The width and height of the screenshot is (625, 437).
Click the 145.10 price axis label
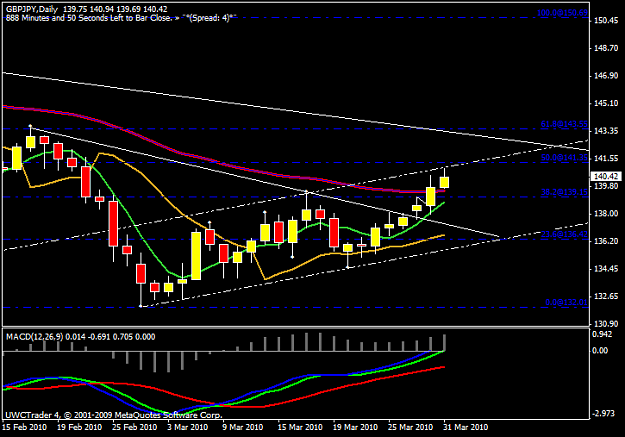(x=606, y=103)
